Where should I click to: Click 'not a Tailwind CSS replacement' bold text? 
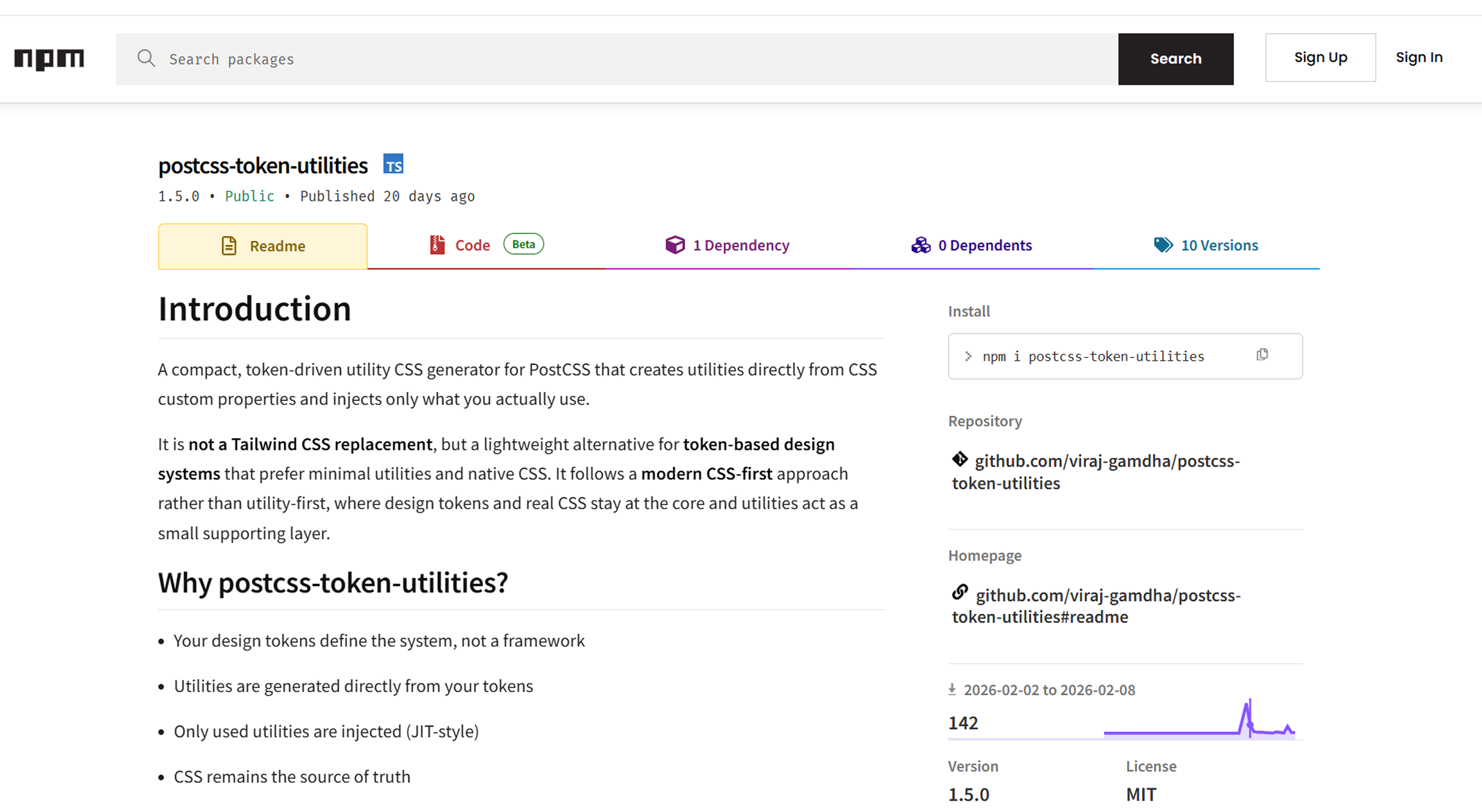[310, 444]
